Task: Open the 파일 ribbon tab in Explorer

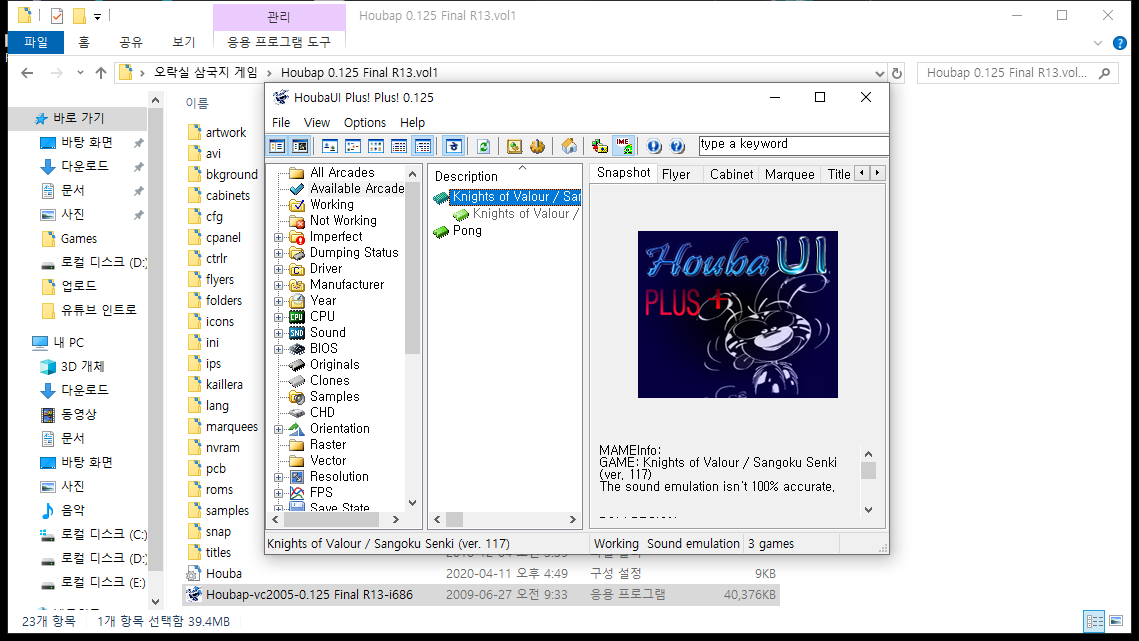Action: (x=36, y=42)
